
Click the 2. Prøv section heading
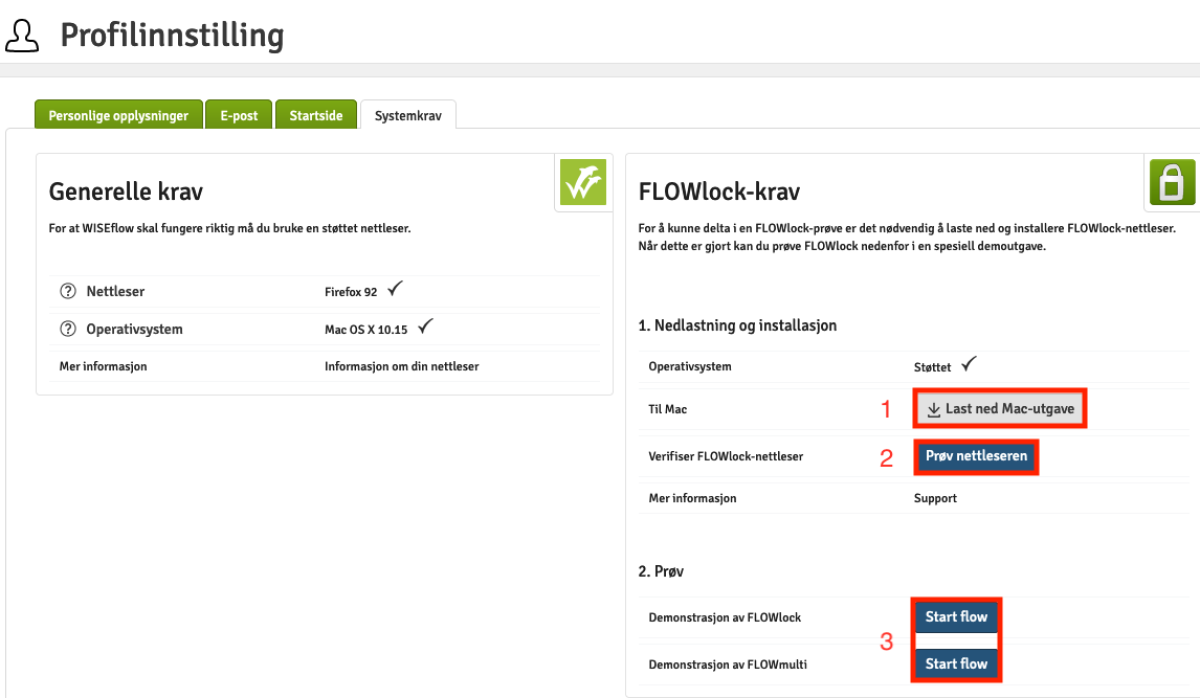coord(661,571)
